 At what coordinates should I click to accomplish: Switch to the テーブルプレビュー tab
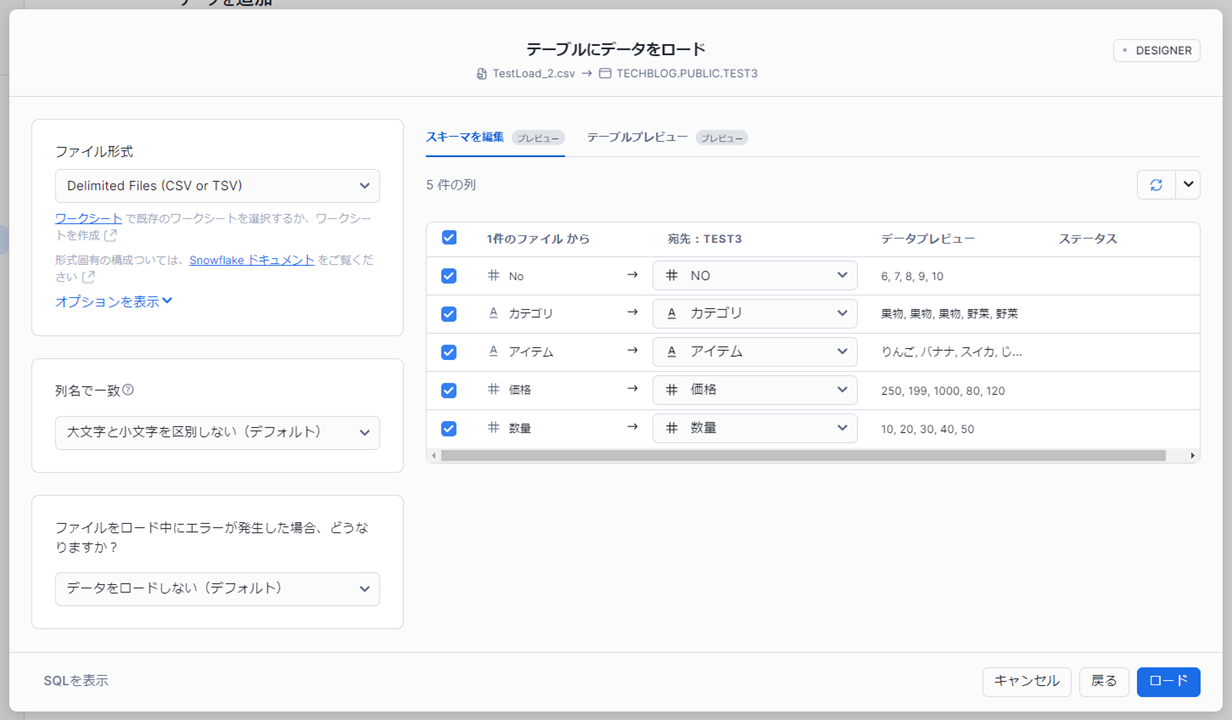tap(637, 137)
